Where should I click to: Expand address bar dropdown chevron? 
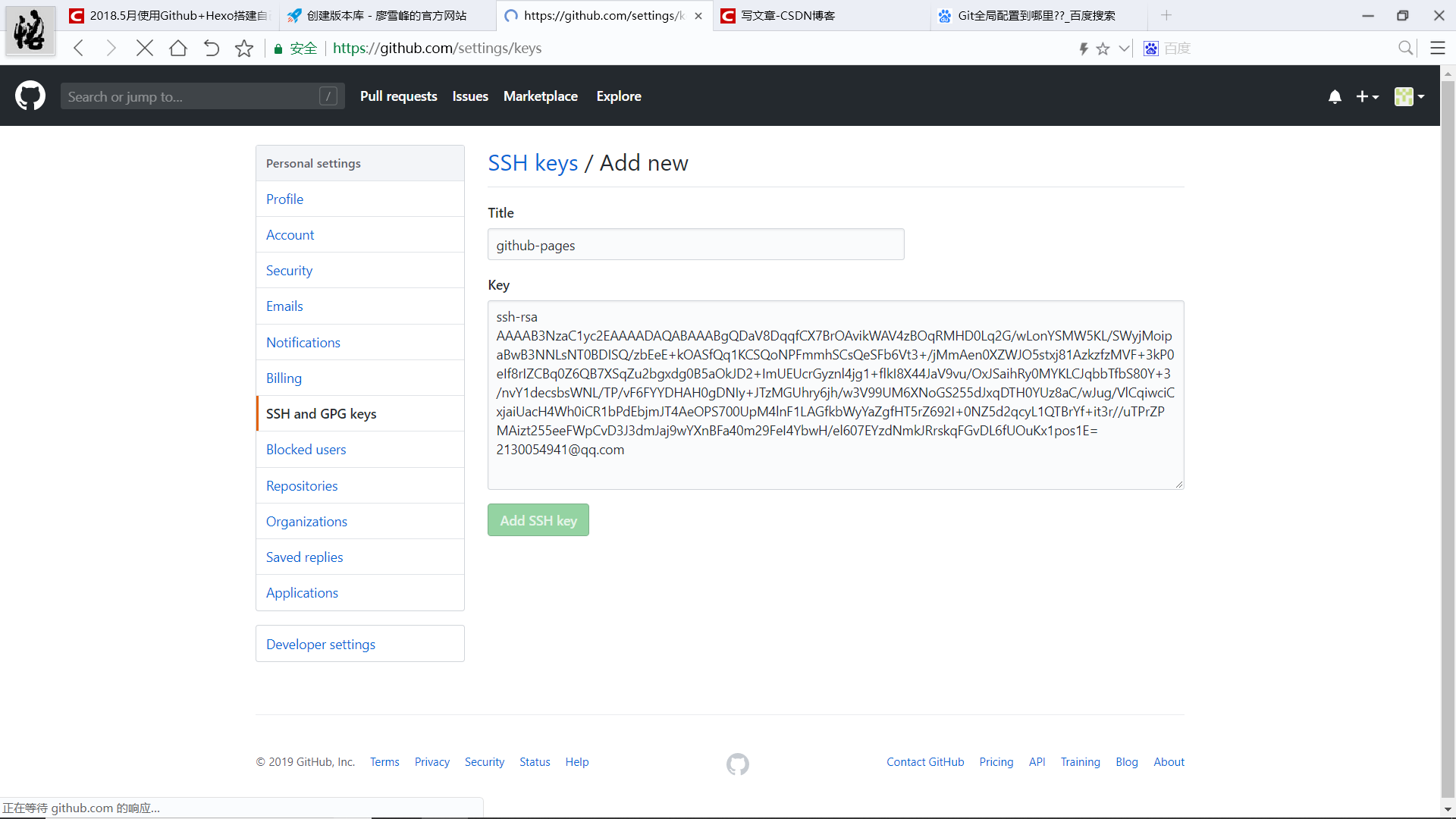click(1125, 49)
